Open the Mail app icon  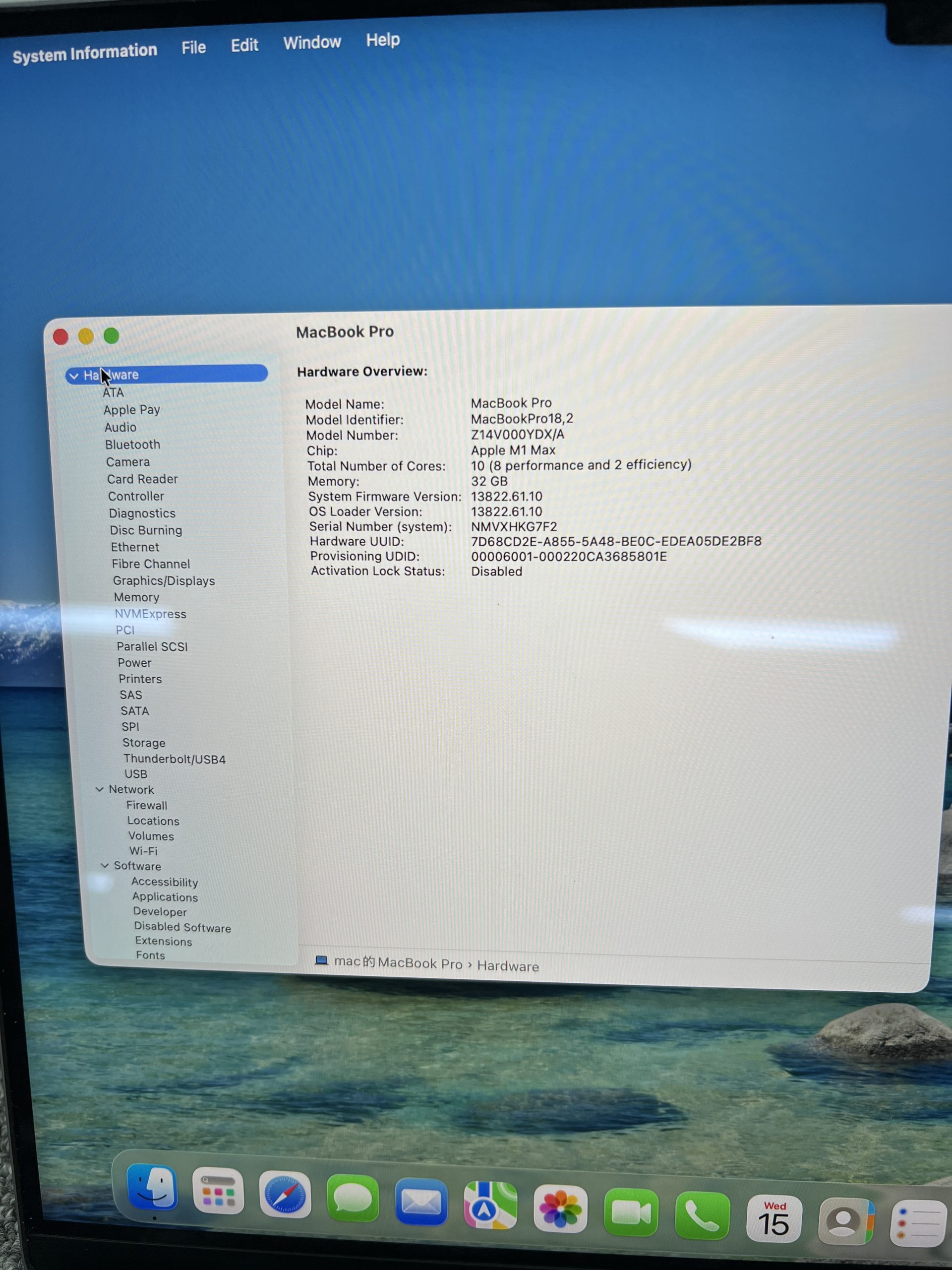[x=421, y=1202]
